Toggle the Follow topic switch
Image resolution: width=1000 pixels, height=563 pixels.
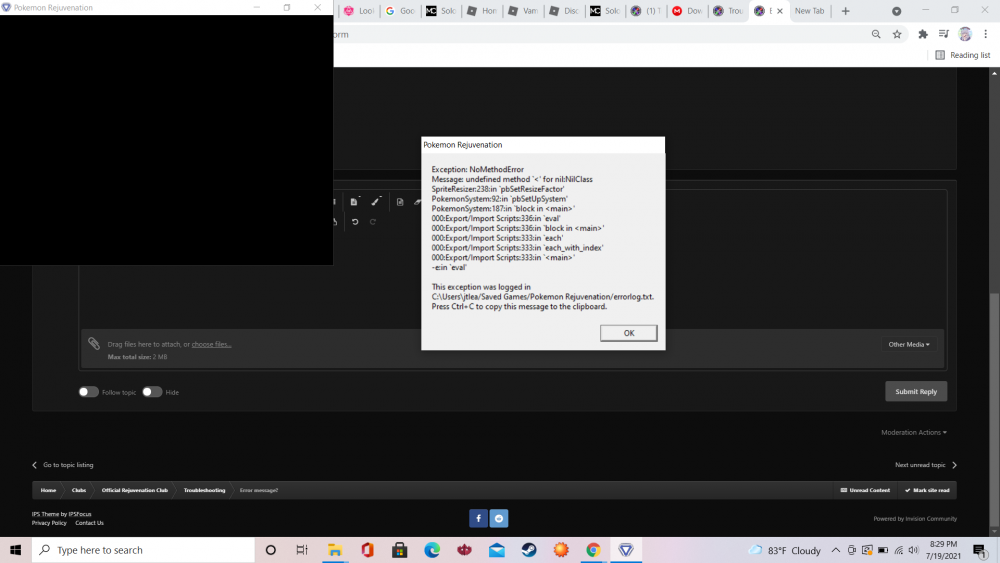[89, 391]
